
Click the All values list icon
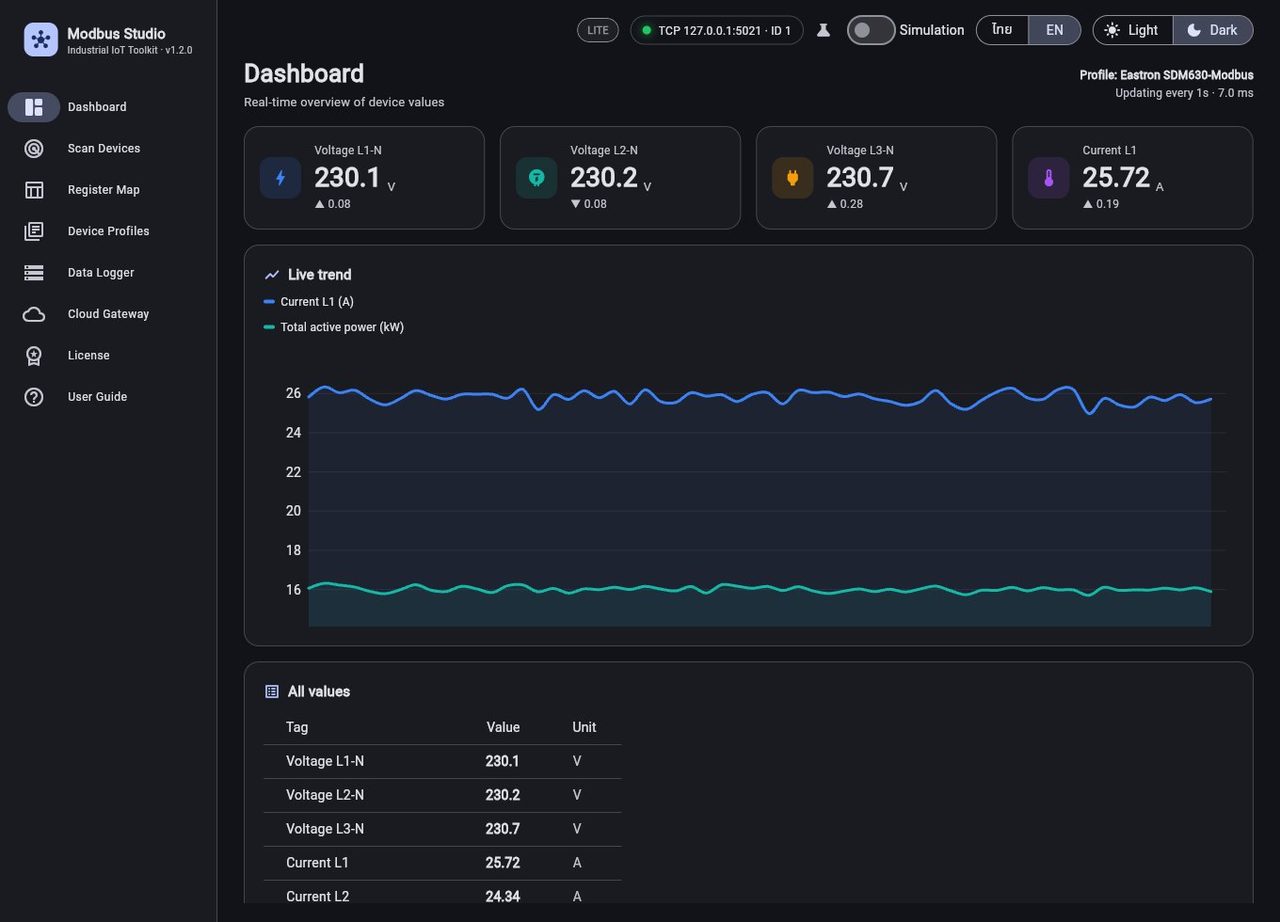click(x=272, y=692)
